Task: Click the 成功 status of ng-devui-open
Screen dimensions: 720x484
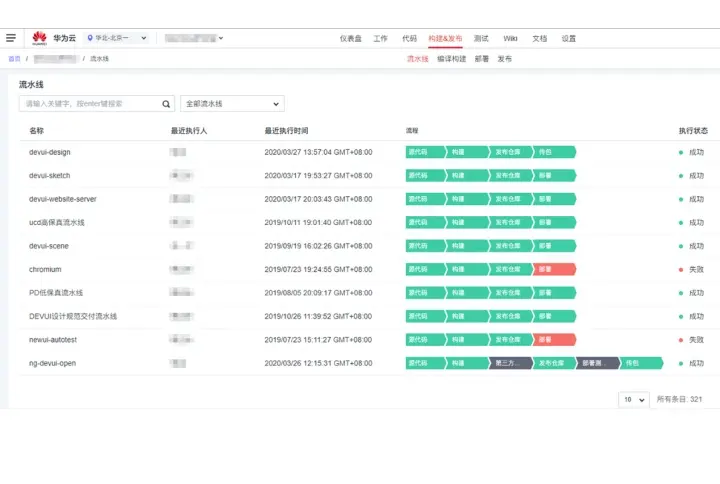Action: [x=692, y=363]
